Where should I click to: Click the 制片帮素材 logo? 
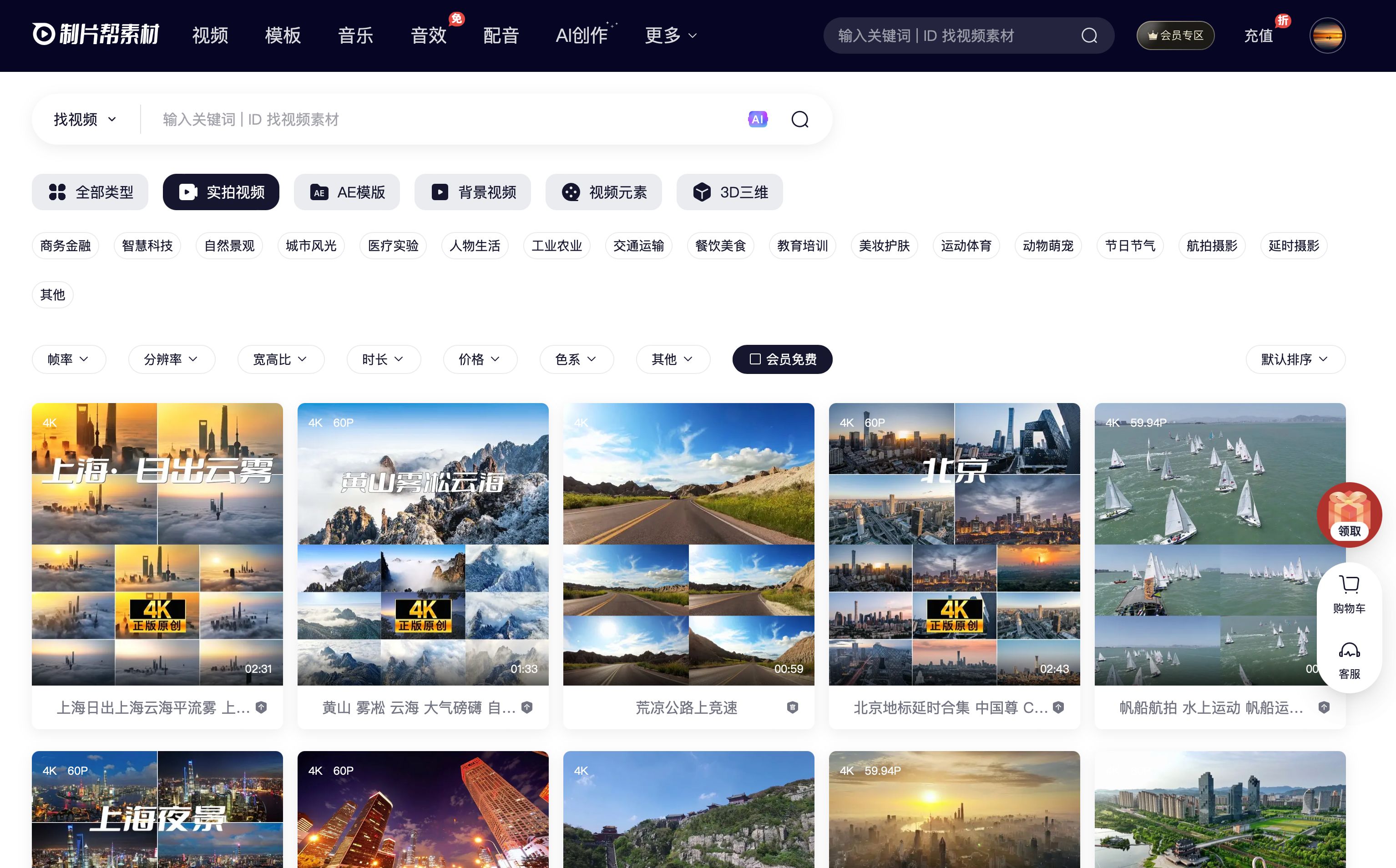coord(95,35)
